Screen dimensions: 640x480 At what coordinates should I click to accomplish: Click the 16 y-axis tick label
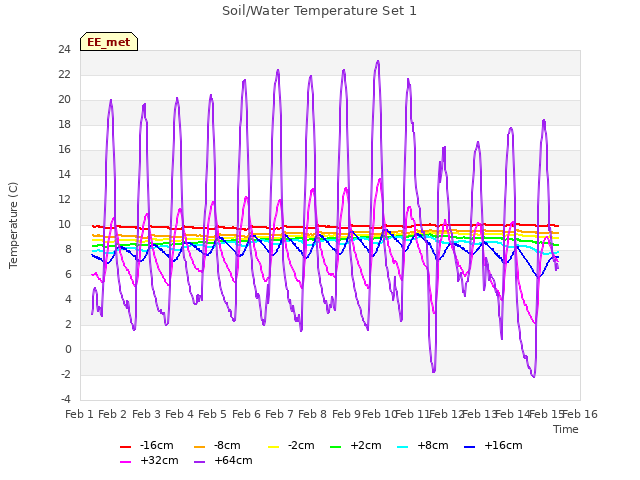(64, 150)
